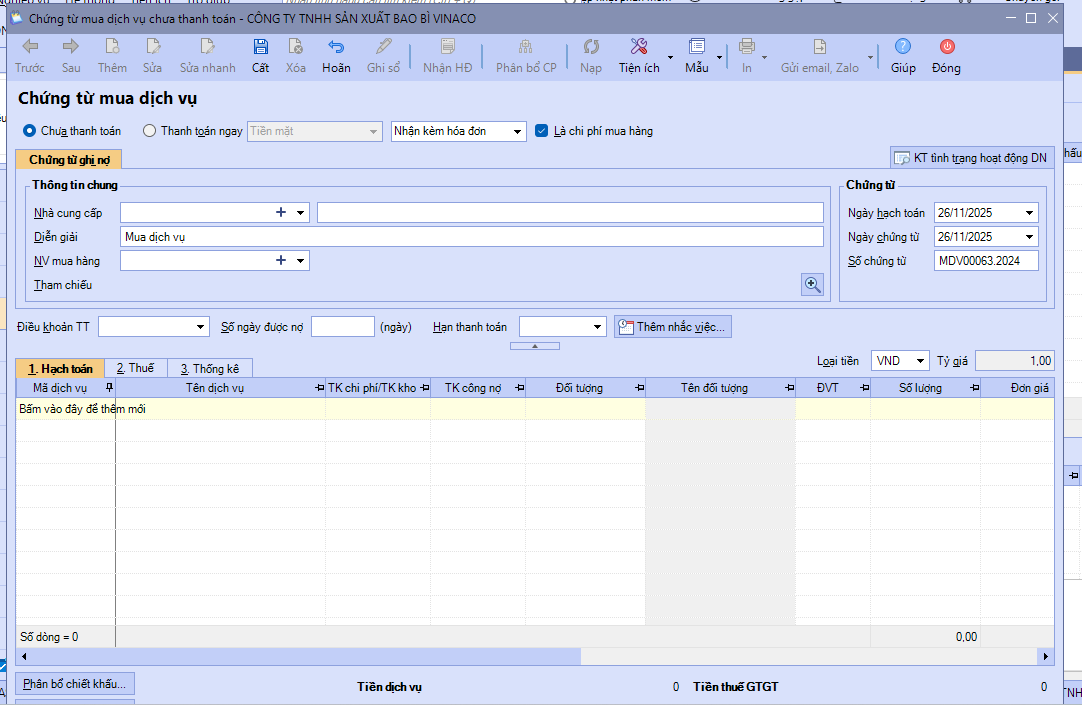Screen dimensions: 1082x705
Task: Open the Tiện ích tools icon
Action: click(x=639, y=47)
